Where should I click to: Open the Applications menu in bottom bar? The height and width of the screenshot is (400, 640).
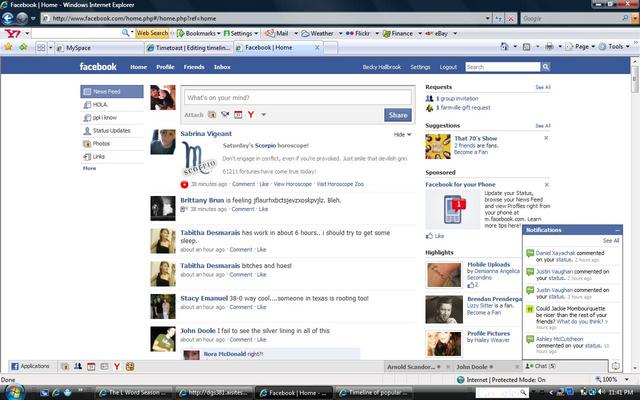pos(31,366)
